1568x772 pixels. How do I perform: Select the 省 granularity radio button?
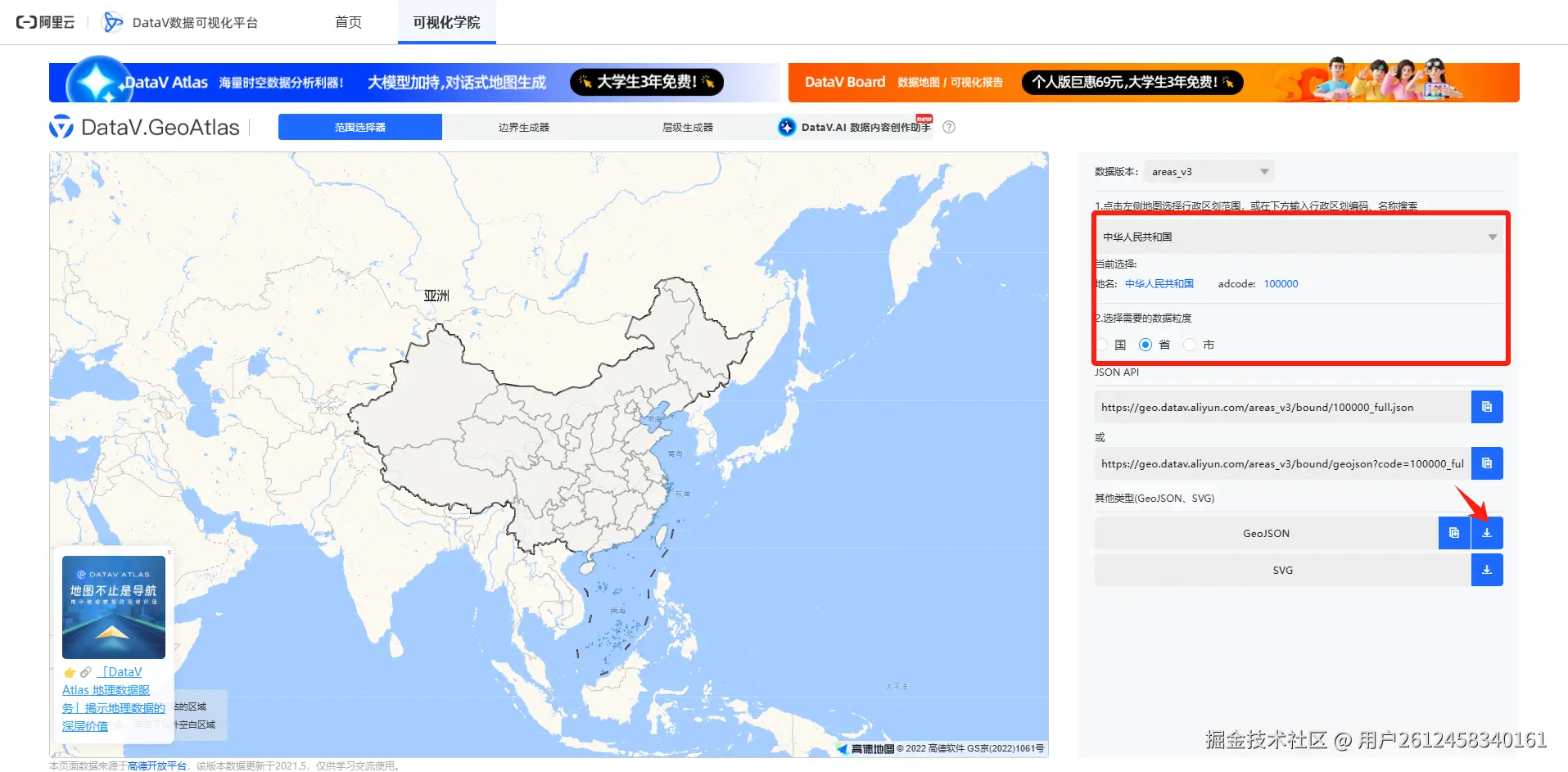(x=1145, y=345)
